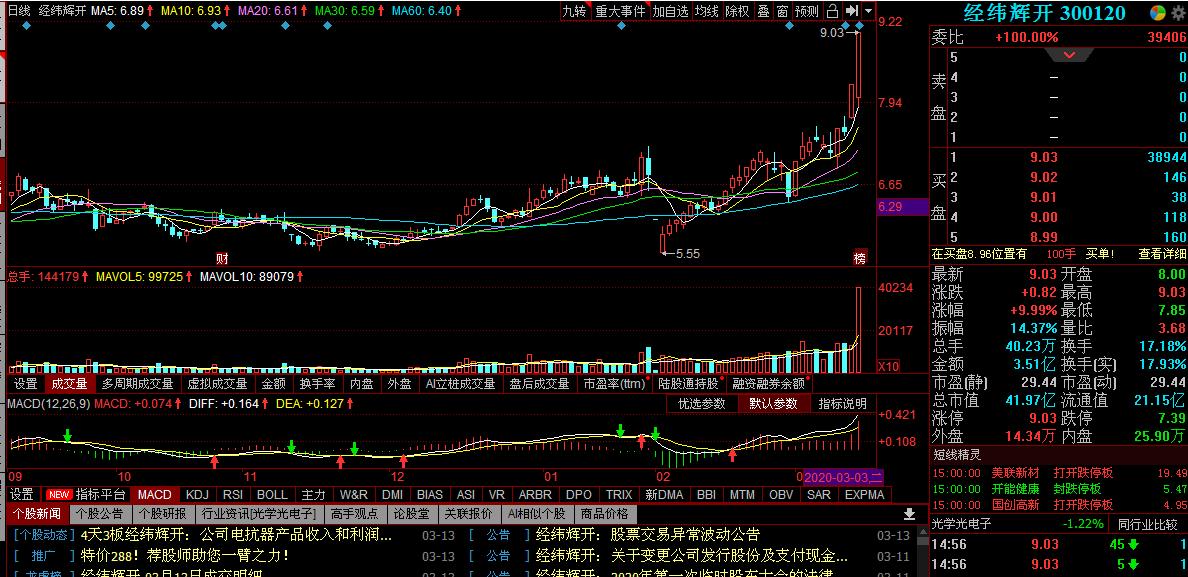
Task: Click the 窗 window tool button
Action: coord(782,11)
